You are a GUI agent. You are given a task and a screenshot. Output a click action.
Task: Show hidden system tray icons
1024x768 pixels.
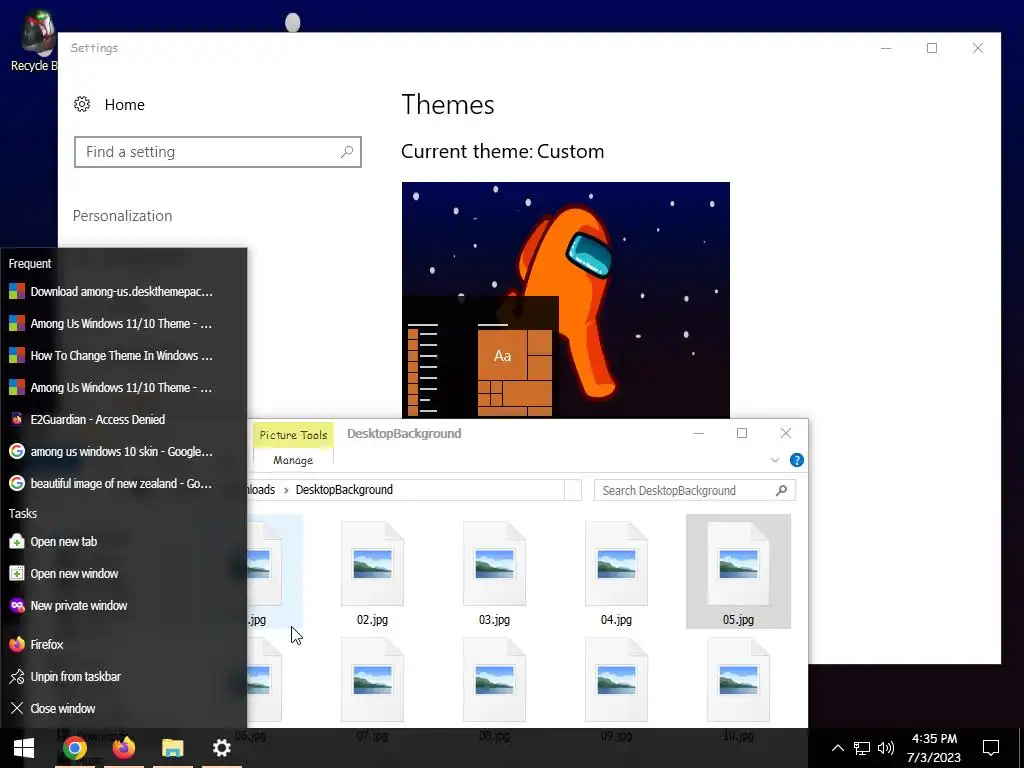837,748
